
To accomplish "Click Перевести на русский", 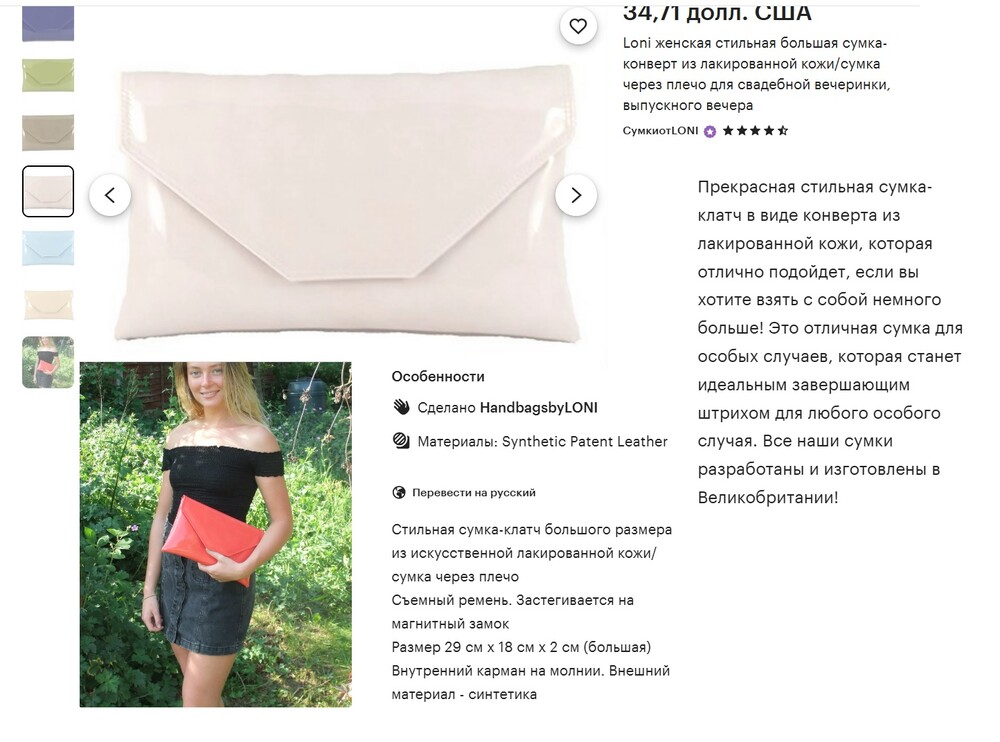I will tap(473, 493).
